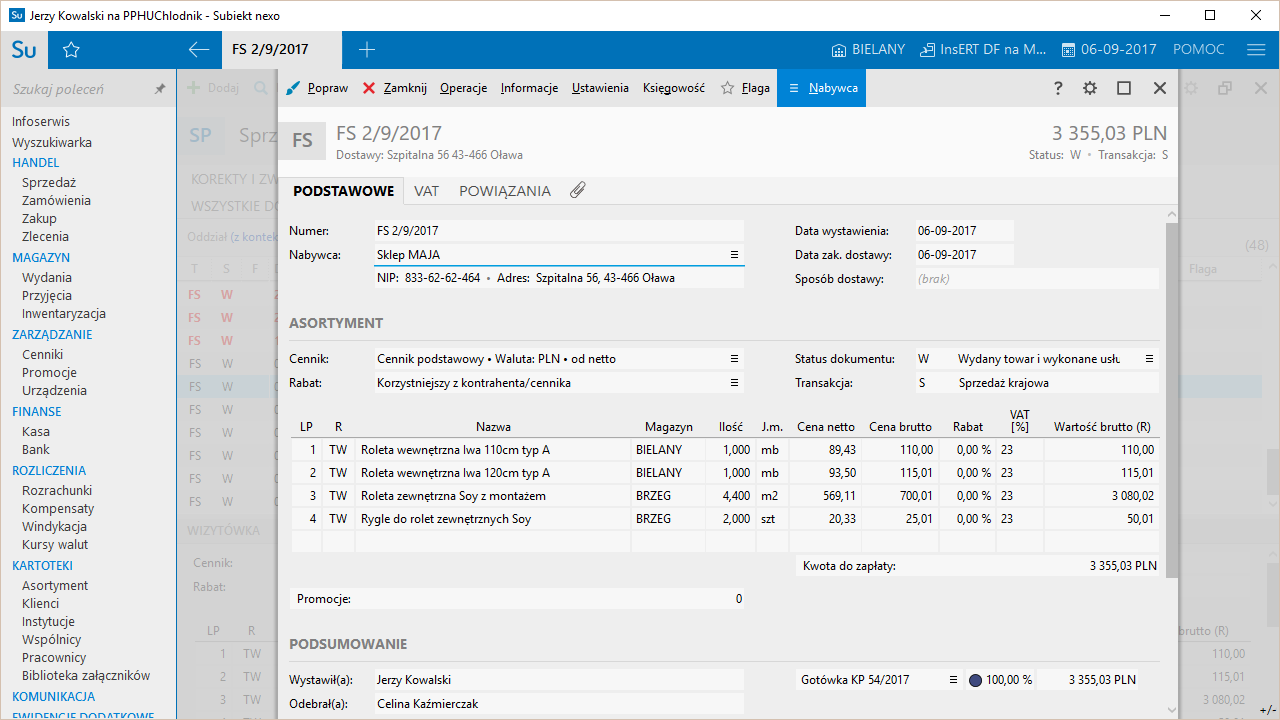Screen dimensions: 1280x720
Task: Expand the Status dokumentu list
Action: (1149, 358)
